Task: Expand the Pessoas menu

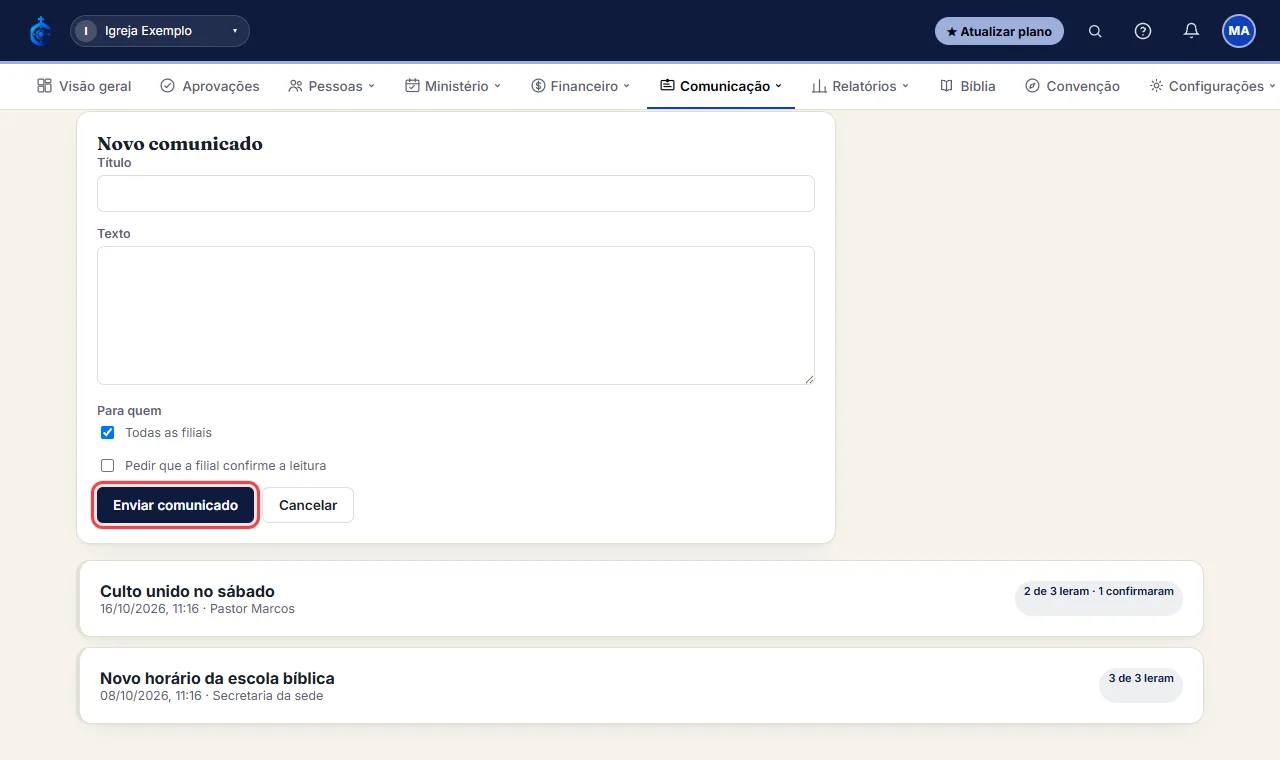Action: tap(331, 86)
